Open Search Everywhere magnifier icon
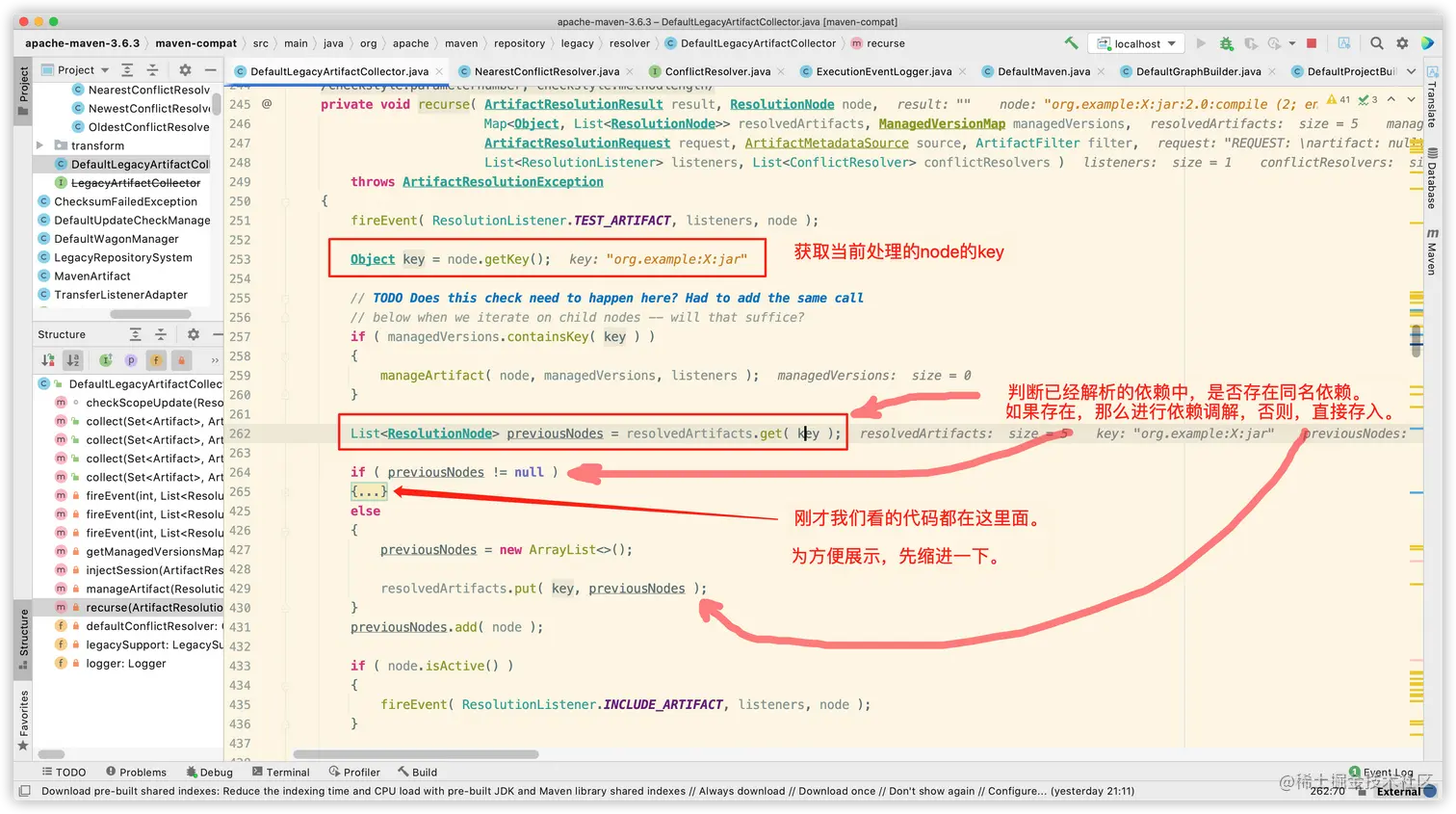Viewport: 1456px width, 814px height. coord(1377,43)
